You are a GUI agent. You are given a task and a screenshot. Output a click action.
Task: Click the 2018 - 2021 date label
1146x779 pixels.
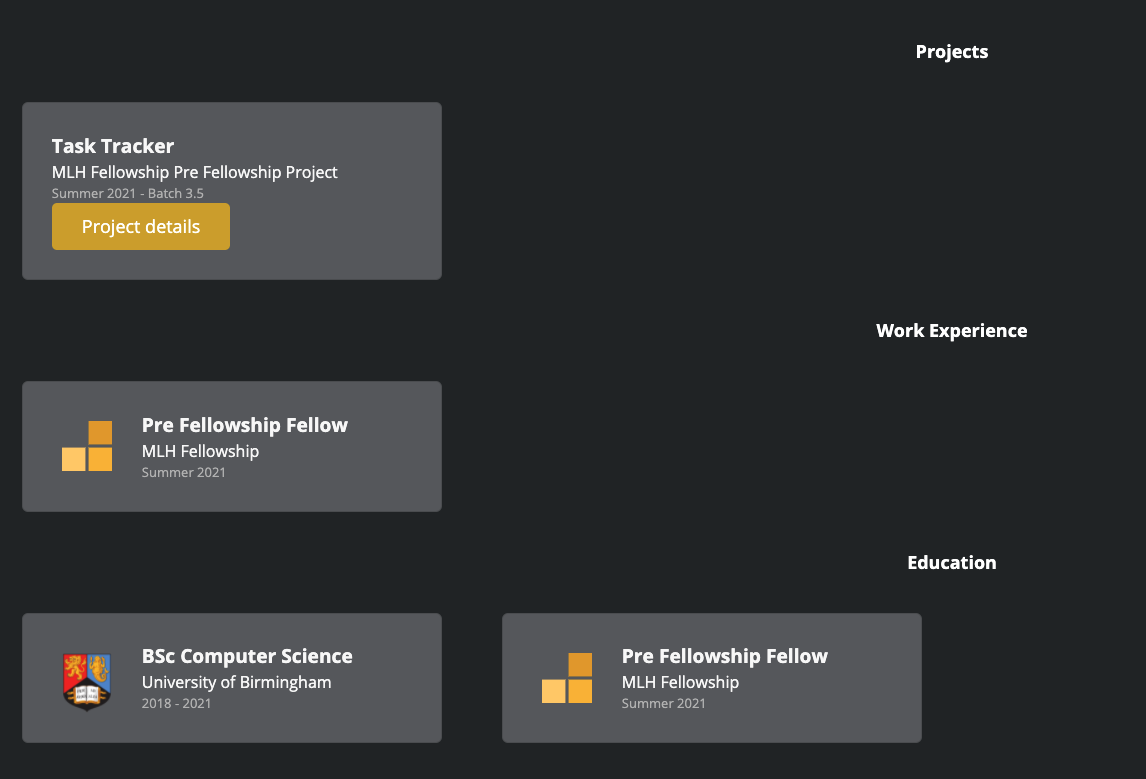click(176, 704)
